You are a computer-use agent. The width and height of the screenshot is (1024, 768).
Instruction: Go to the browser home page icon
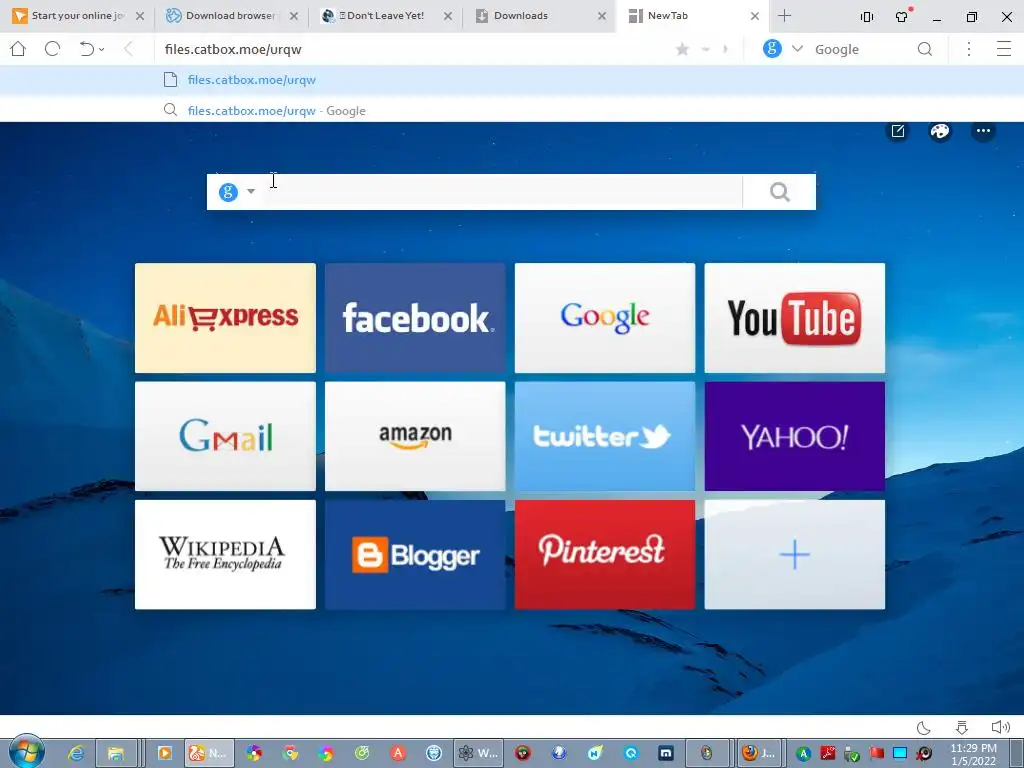click(18, 49)
